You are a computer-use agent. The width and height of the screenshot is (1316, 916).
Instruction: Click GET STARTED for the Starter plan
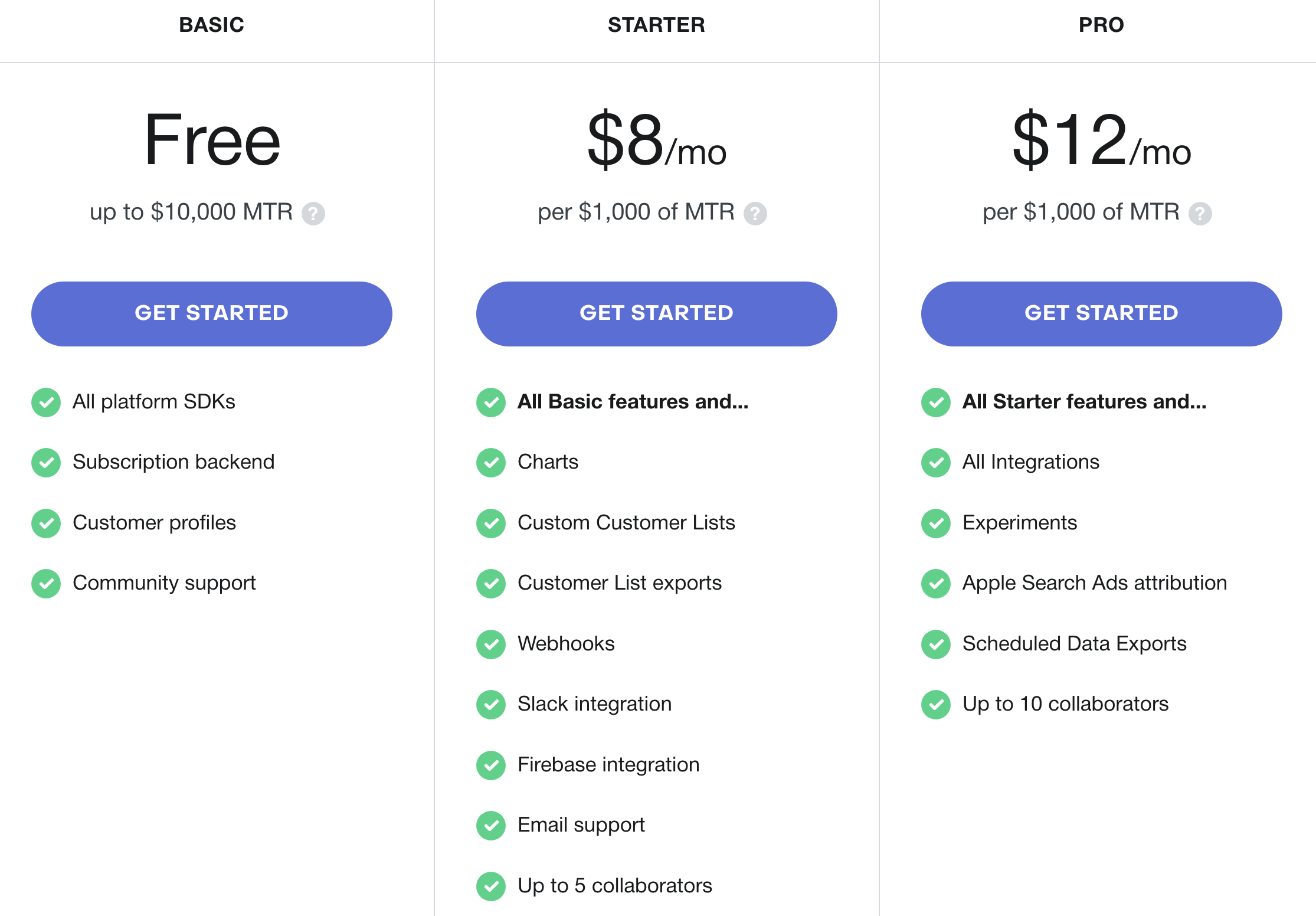[656, 313]
